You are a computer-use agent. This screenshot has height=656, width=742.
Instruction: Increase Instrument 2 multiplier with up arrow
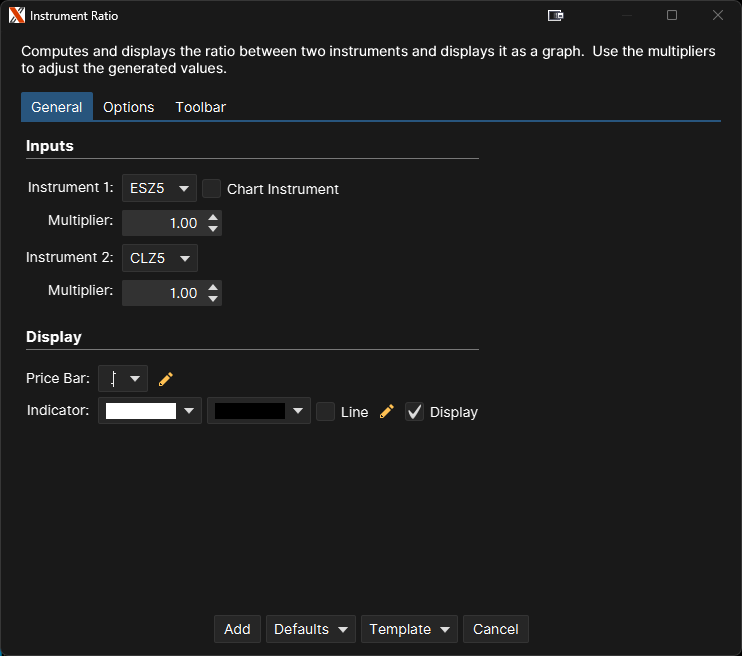pos(213,287)
